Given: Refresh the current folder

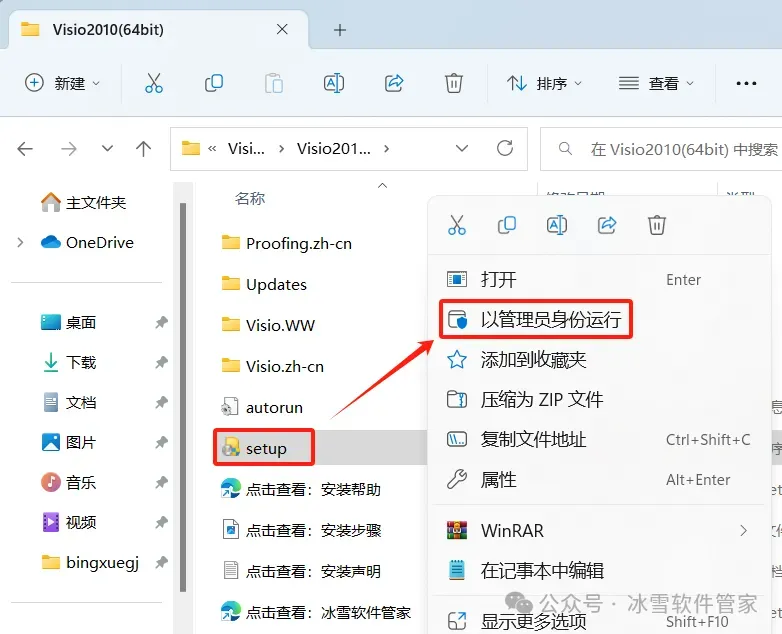Looking at the screenshot, I should point(505,148).
